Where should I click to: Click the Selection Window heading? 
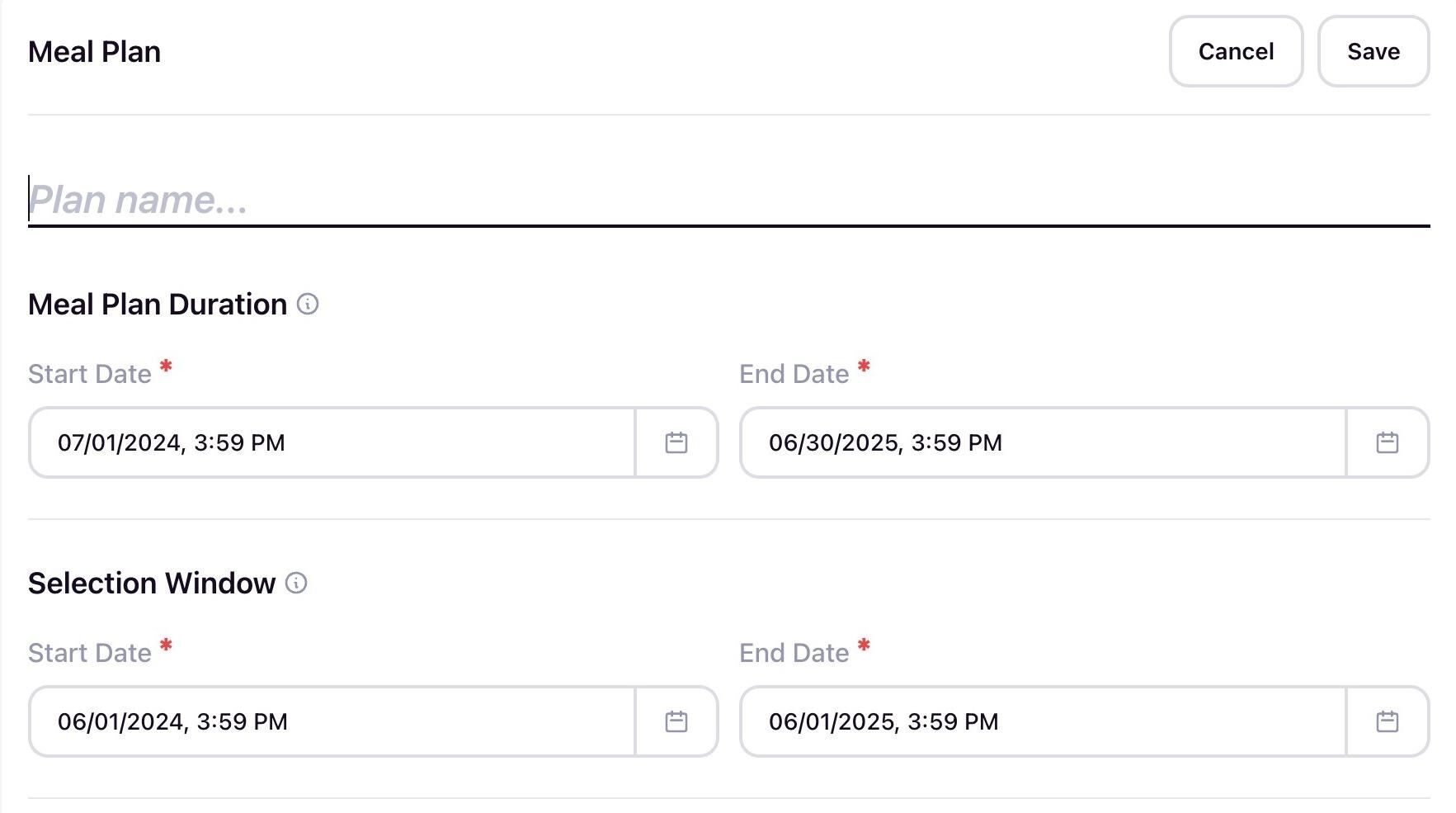pos(152,584)
